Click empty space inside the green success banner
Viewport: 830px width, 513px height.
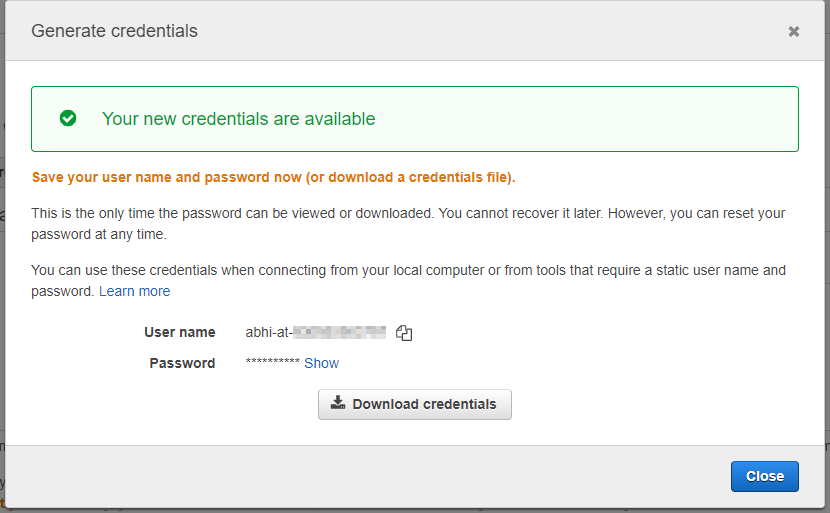pos(582,119)
